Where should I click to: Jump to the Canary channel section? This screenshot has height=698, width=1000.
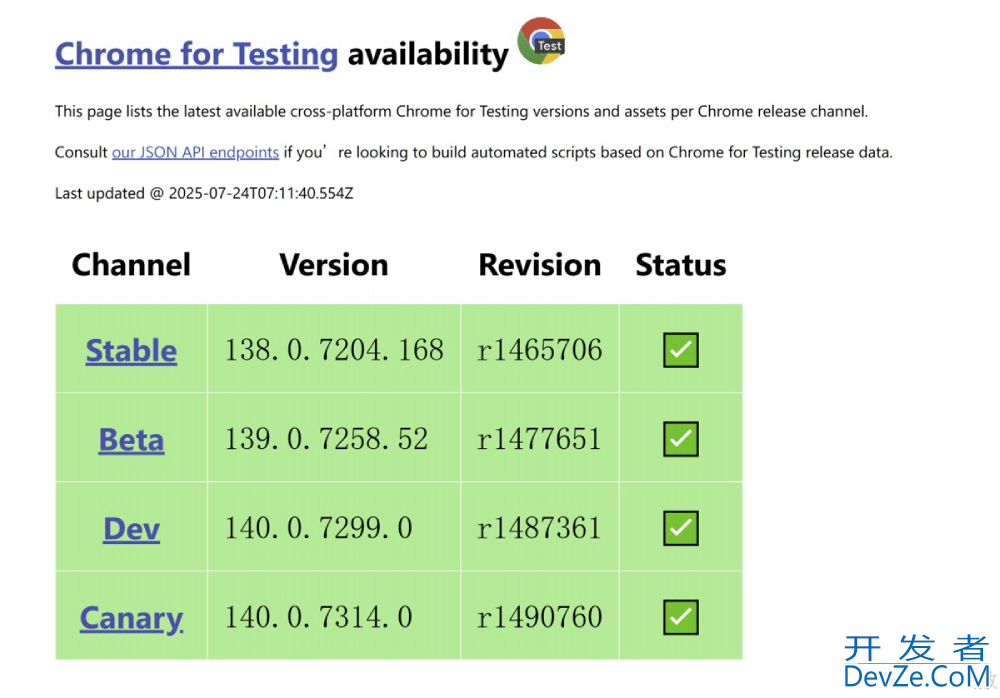[x=131, y=619]
